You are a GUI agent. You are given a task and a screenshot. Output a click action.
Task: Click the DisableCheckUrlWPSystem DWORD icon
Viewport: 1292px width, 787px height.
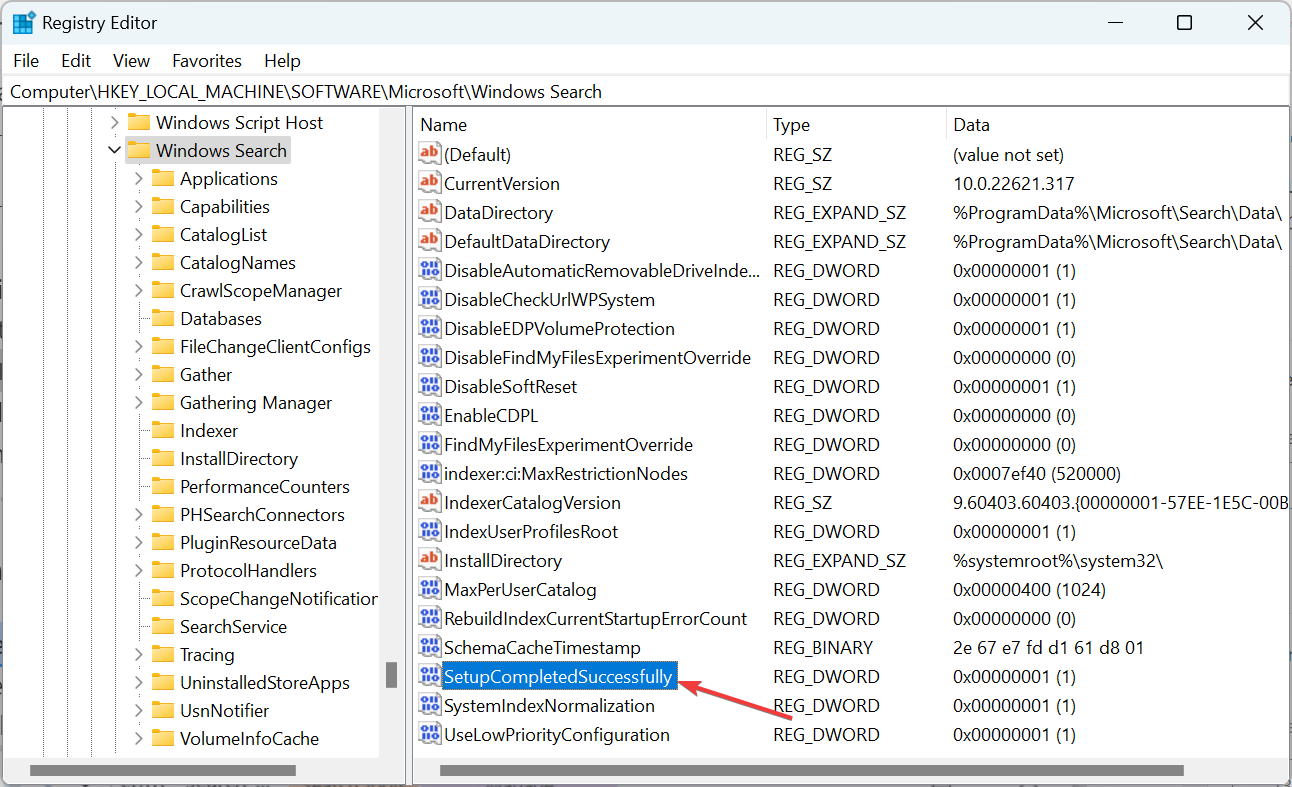click(430, 299)
